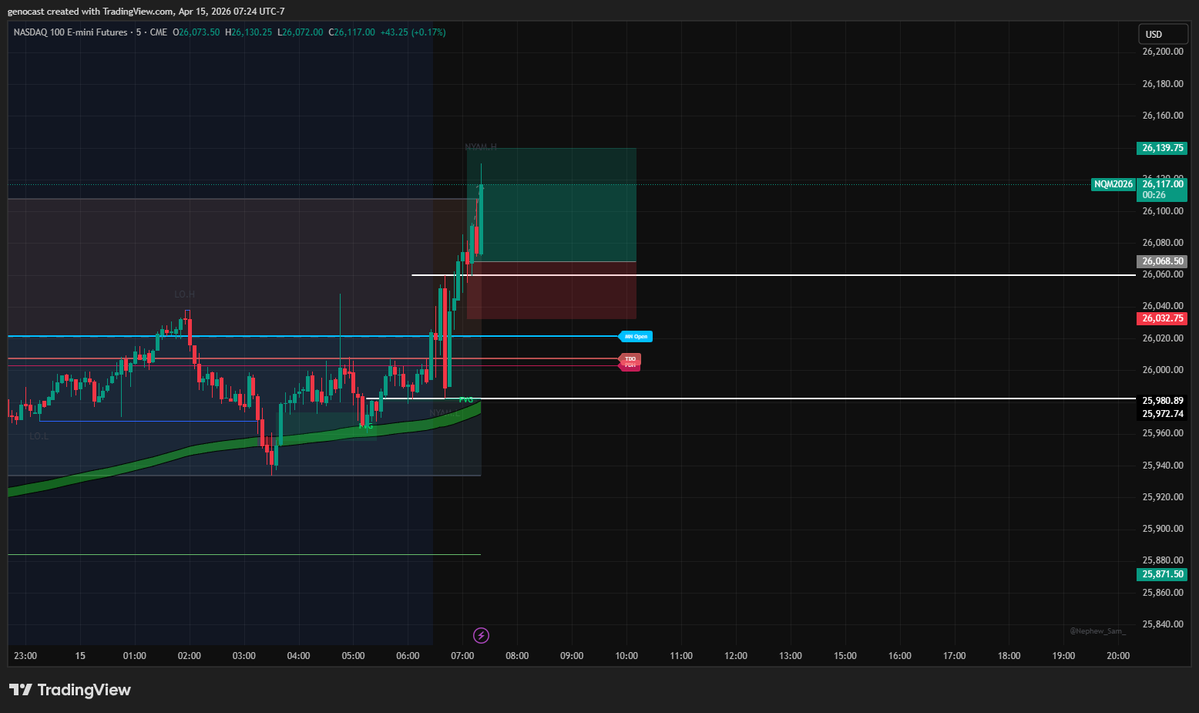
Task: Click the NYAM.H session high label
Action: [481, 147]
